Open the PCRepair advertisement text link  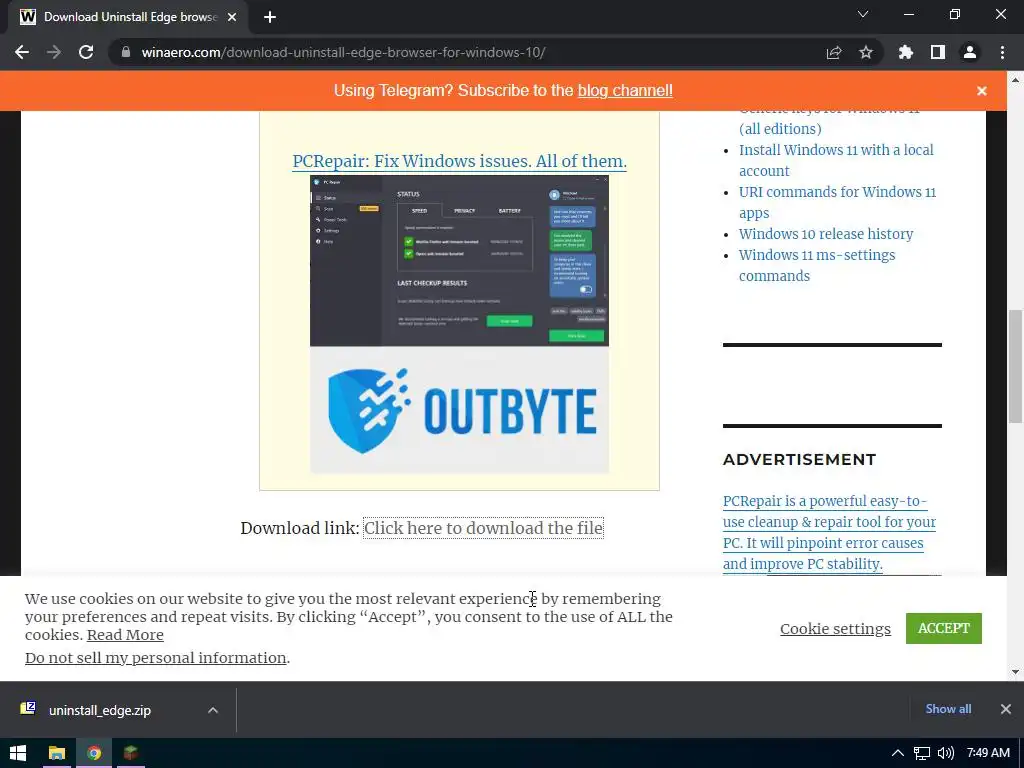pyautogui.click(x=829, y=532)
